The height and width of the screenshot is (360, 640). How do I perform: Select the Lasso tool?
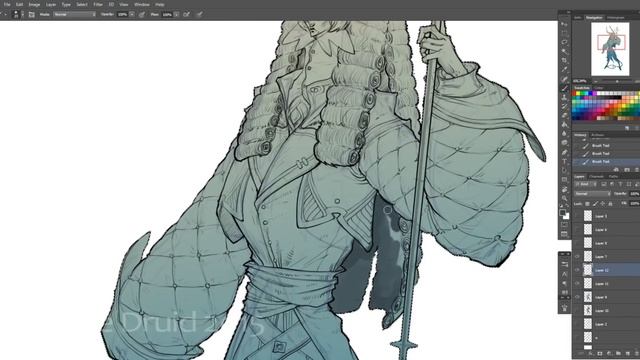coord(564,42)
